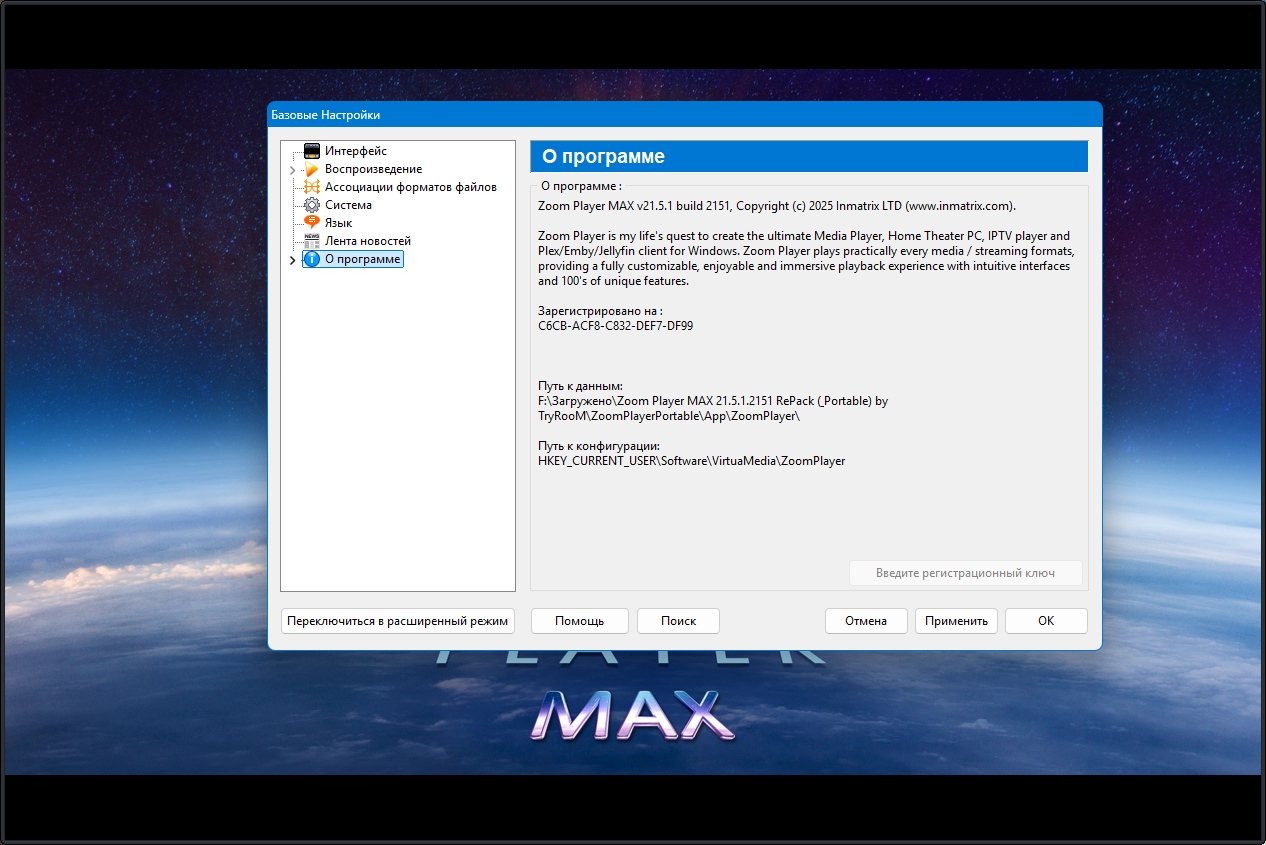Click the О программе info icon

tap(311, 259)
